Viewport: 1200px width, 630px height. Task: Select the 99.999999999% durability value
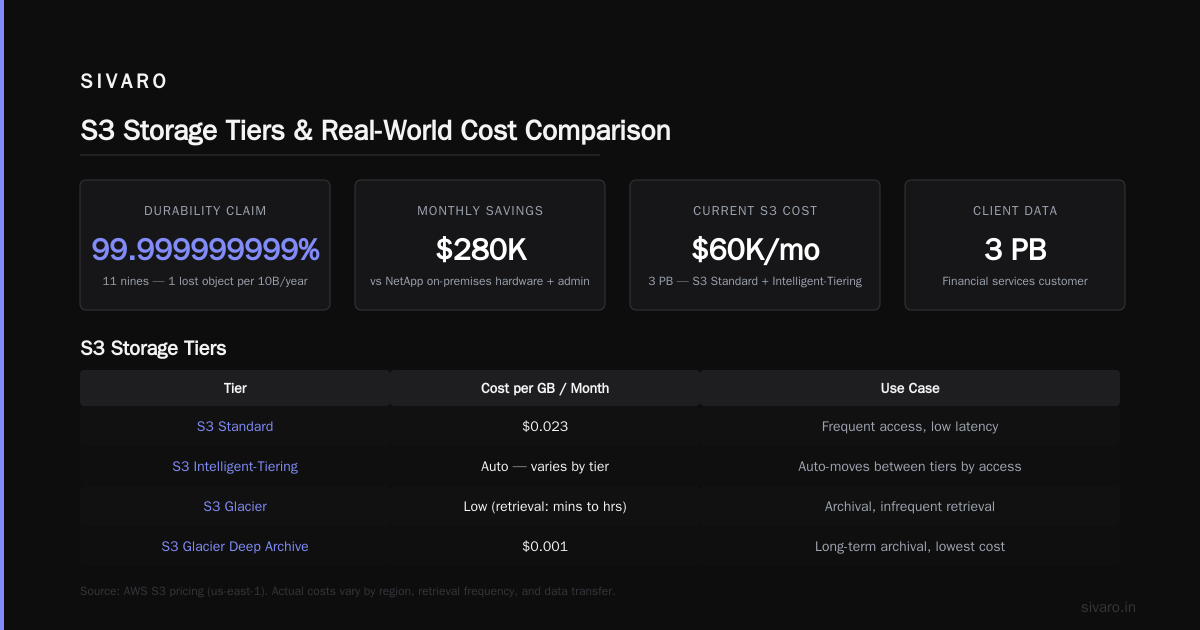click(x=205, y=249)
